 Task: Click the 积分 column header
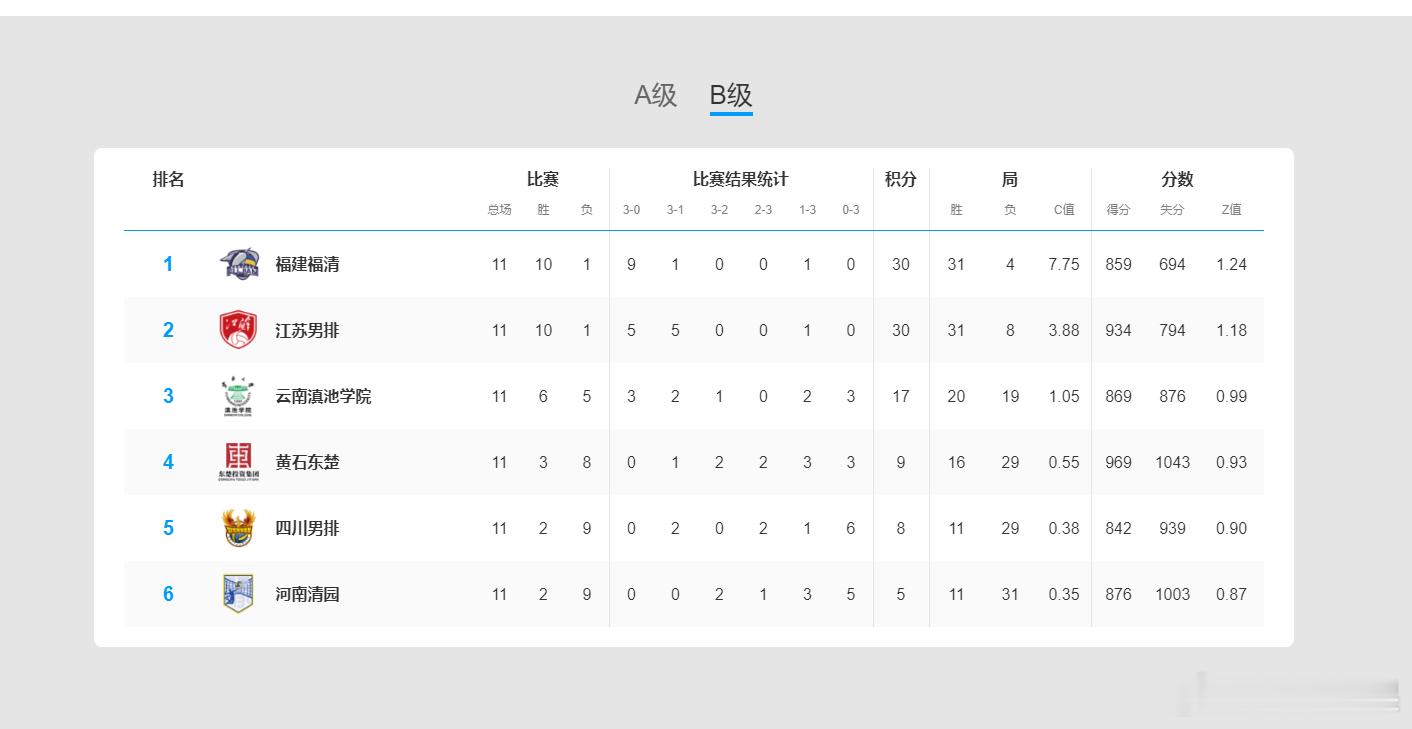[x=900, y=180]
